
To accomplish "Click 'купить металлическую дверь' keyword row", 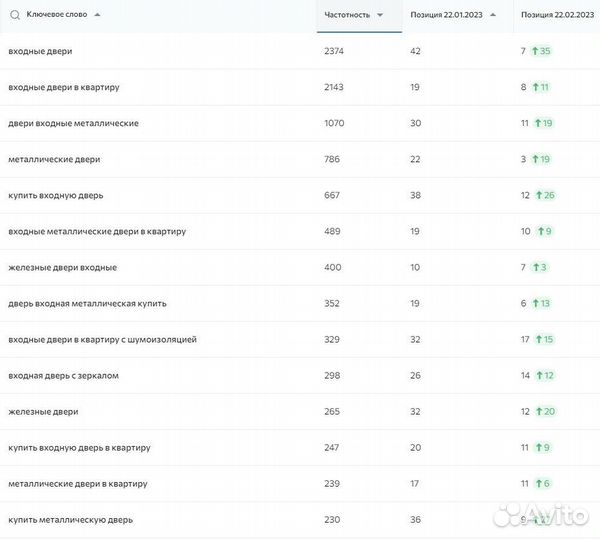I will pyautogui.click(x=70, y=519).
